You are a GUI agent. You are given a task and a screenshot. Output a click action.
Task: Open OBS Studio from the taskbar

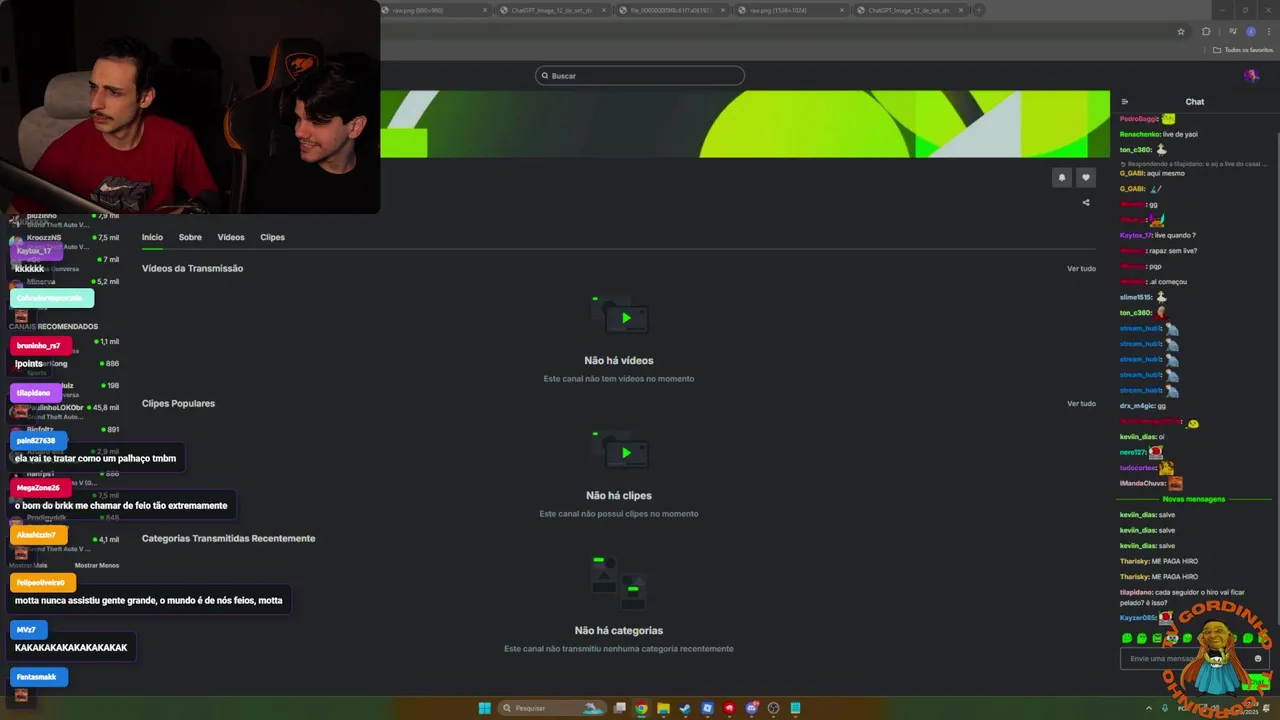(773, 708)
